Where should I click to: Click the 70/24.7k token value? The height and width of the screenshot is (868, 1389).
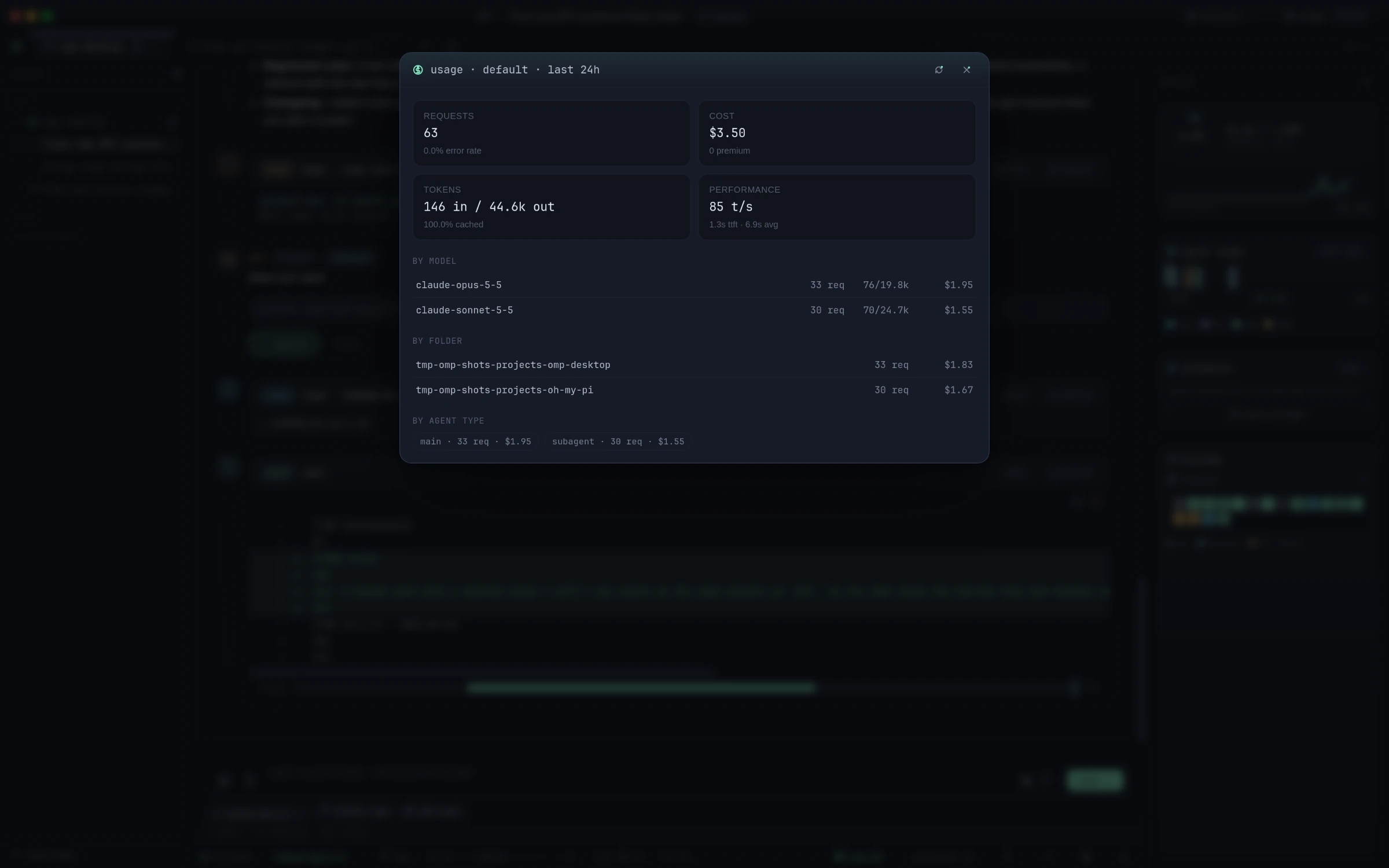[x=885, y=310]
